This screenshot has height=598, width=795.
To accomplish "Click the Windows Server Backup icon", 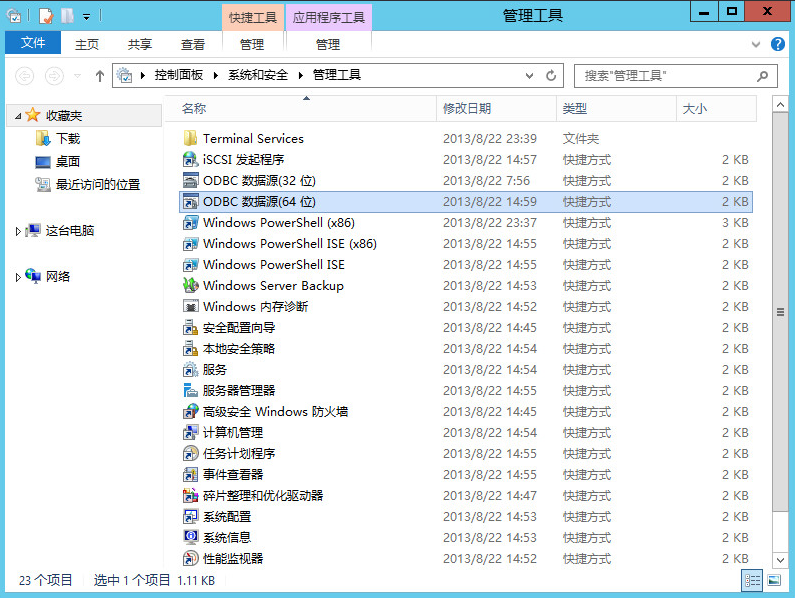I will (191, 286).
